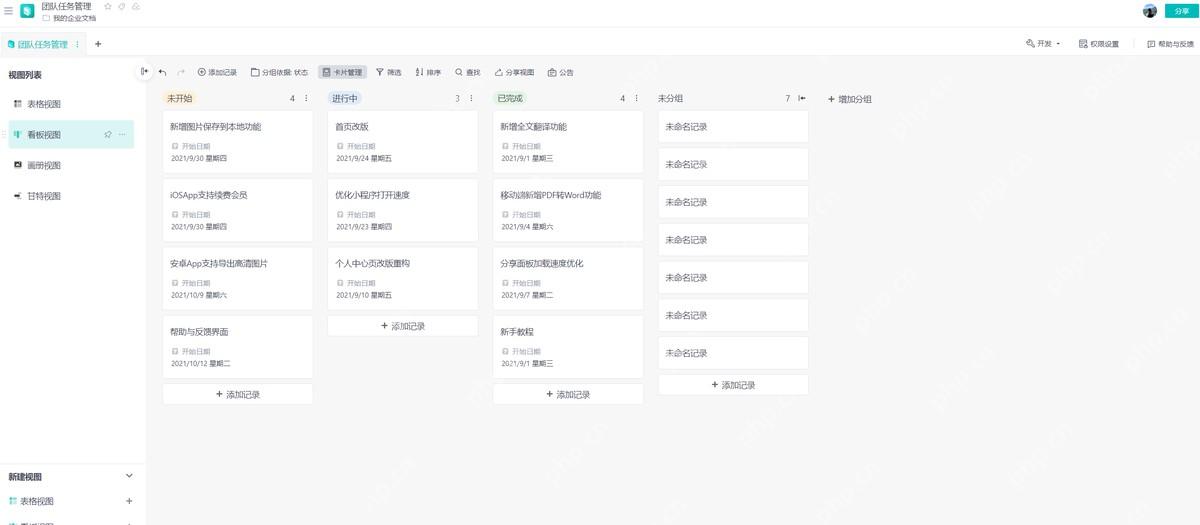This screenshot has width=1200, height=525.
Task: Click 添加记录 under the 进行中 column
Action: click(x=403, y=326)
